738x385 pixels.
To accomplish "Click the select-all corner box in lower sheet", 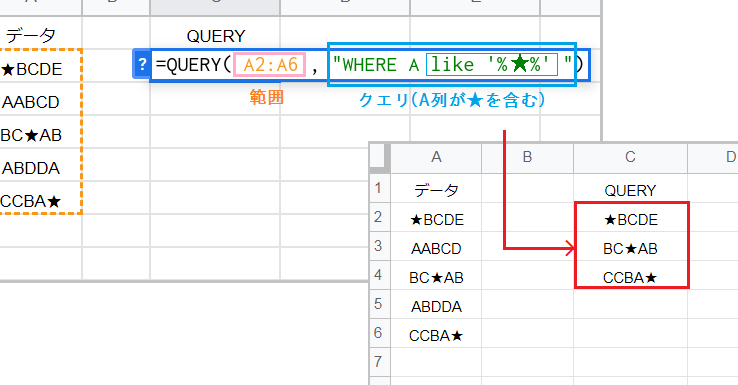I will pyautogui.click(x=379, y=158).
